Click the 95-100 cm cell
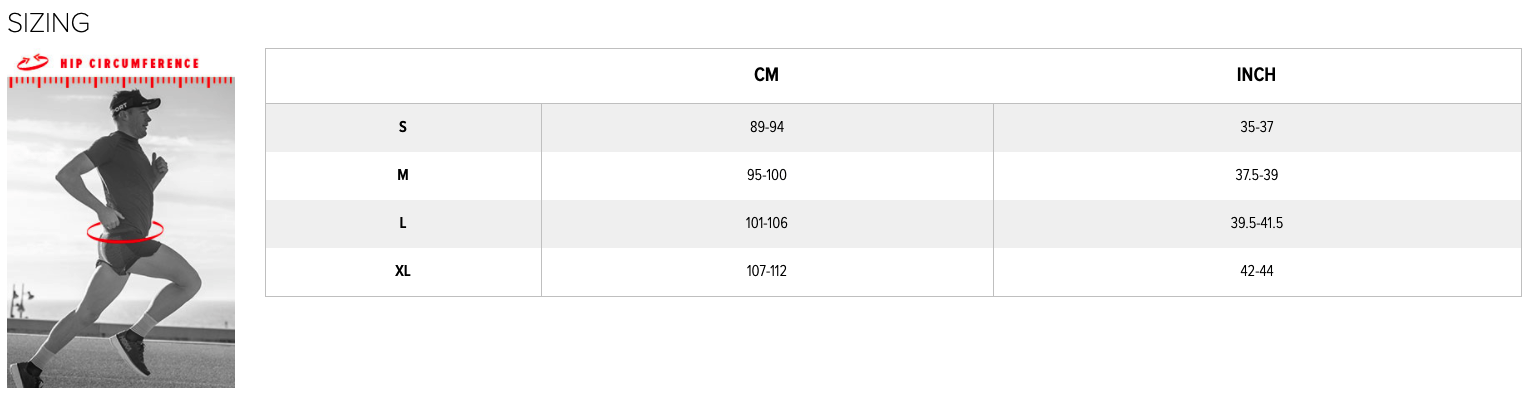1529x393 pixels. 767,175
